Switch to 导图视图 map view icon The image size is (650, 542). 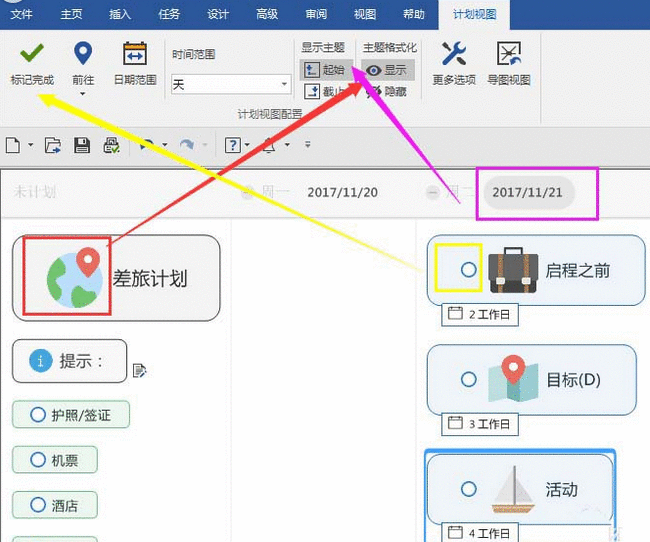(x=509, y=53)
